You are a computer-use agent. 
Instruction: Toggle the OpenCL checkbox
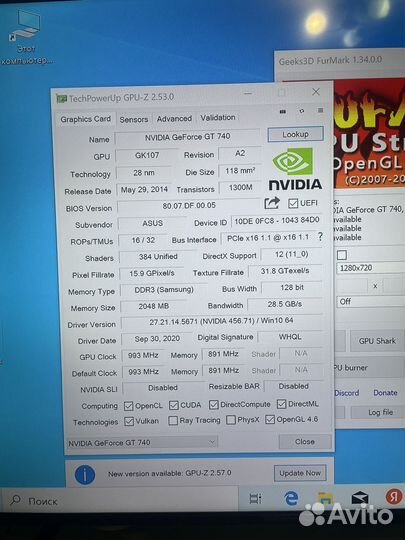click(128, 406)
